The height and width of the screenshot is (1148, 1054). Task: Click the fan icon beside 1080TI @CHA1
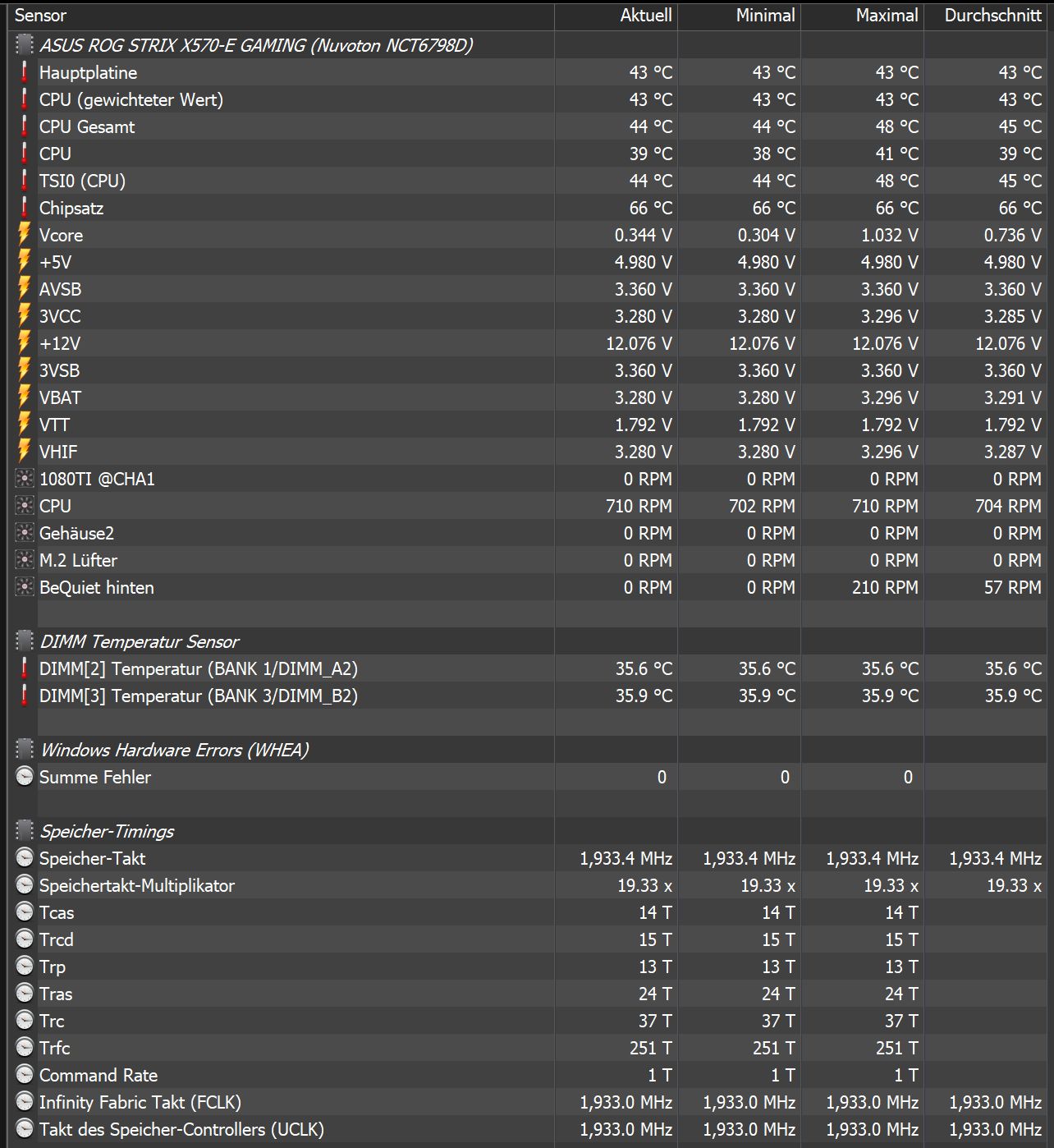pyautogui.click(x=25, y=479)
